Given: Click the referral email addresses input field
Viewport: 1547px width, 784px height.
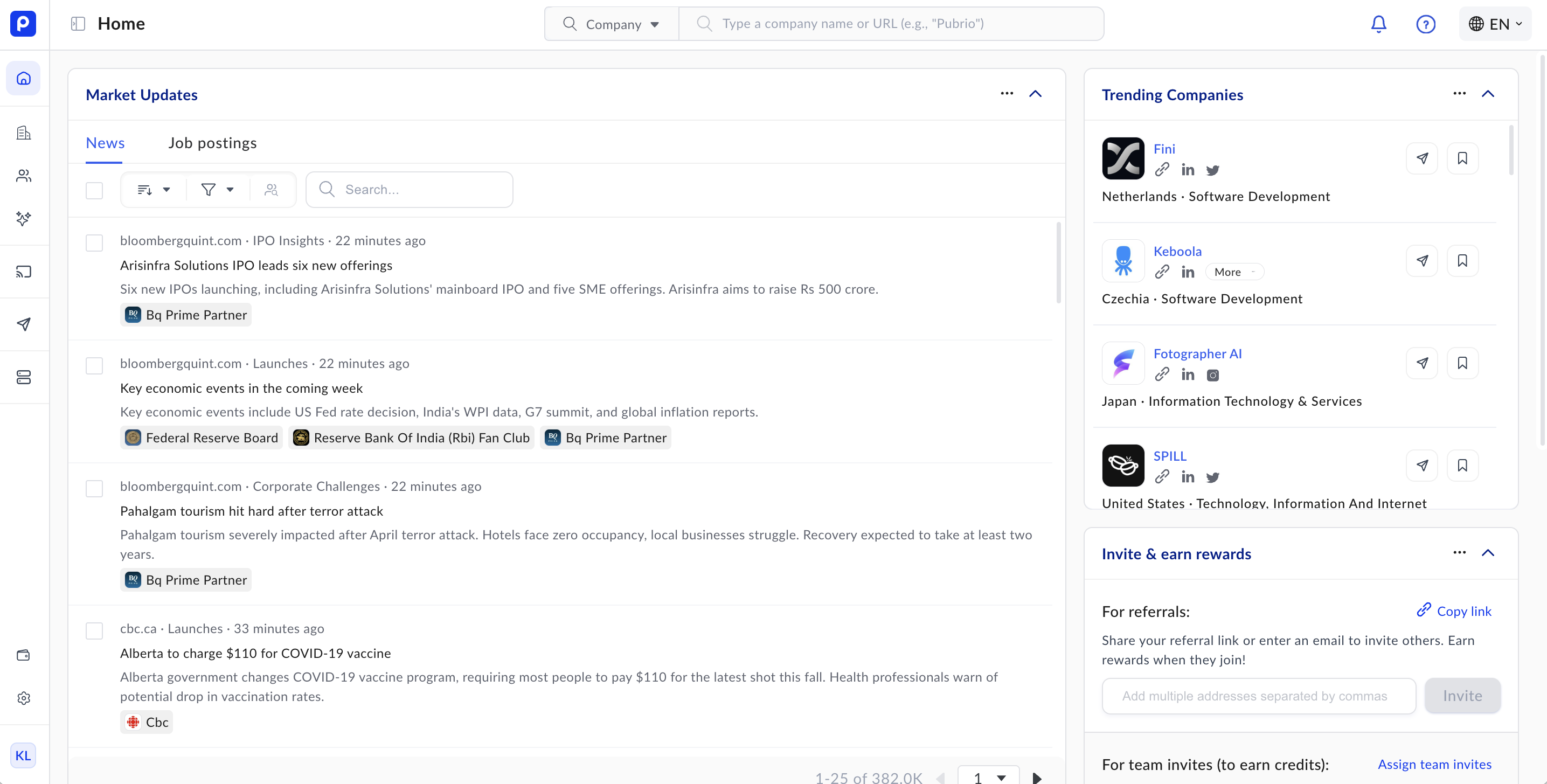Looking at the screenshot, I should (x=1258, y=696).
